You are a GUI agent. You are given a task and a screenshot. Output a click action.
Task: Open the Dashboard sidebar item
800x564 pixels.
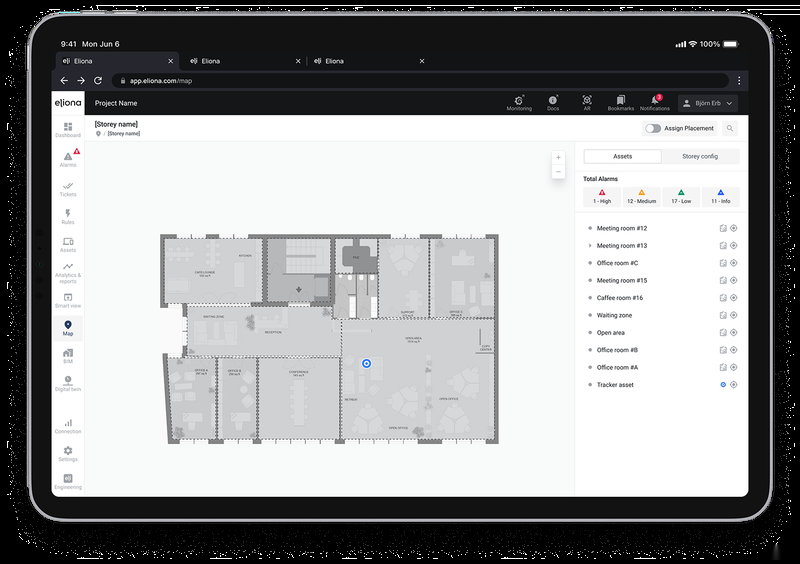(x=68, y=130)
